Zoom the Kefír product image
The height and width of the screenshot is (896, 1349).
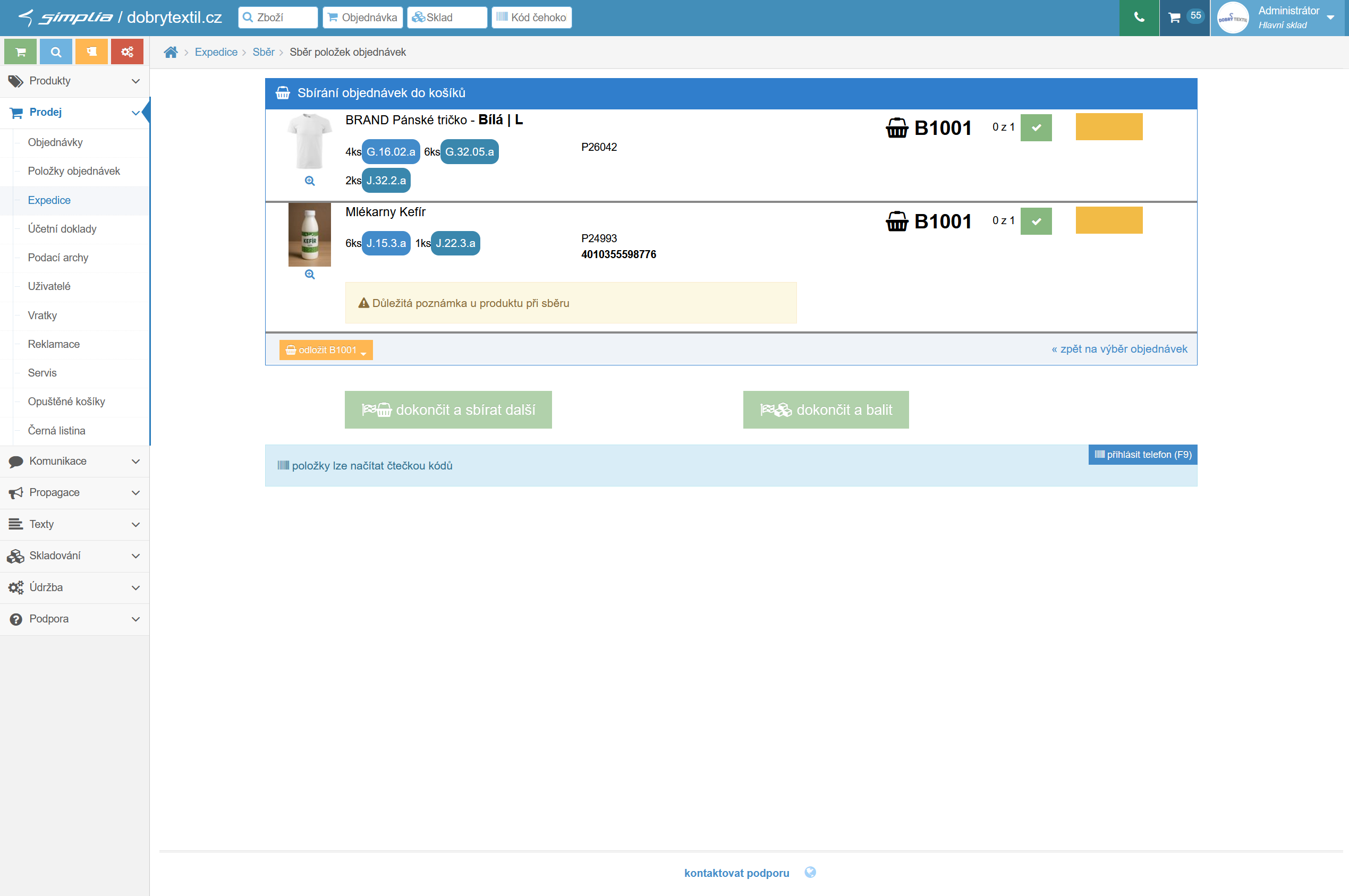(x=310, y=274)
